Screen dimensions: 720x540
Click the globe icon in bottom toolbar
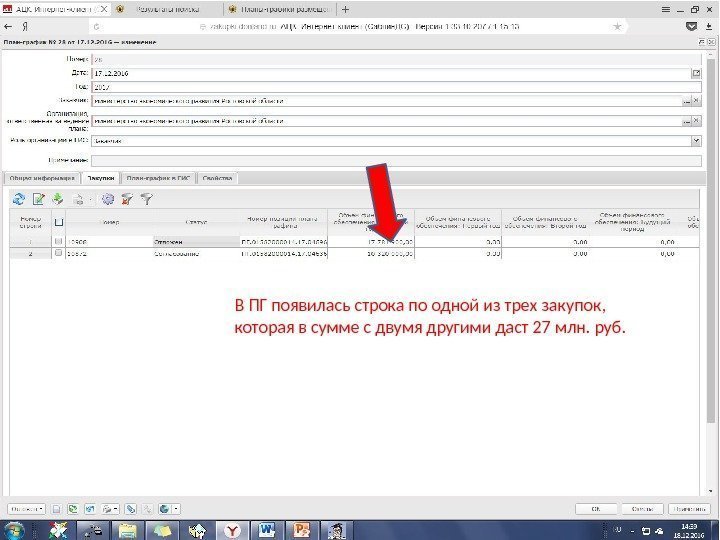pyautogui.click(x=164, y=509)
